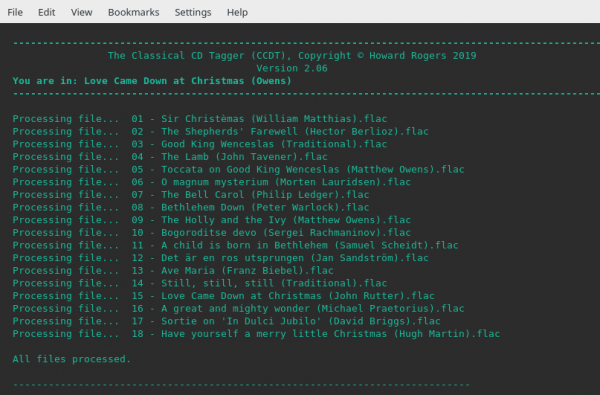Open the File menu

[x=15, y=12]
